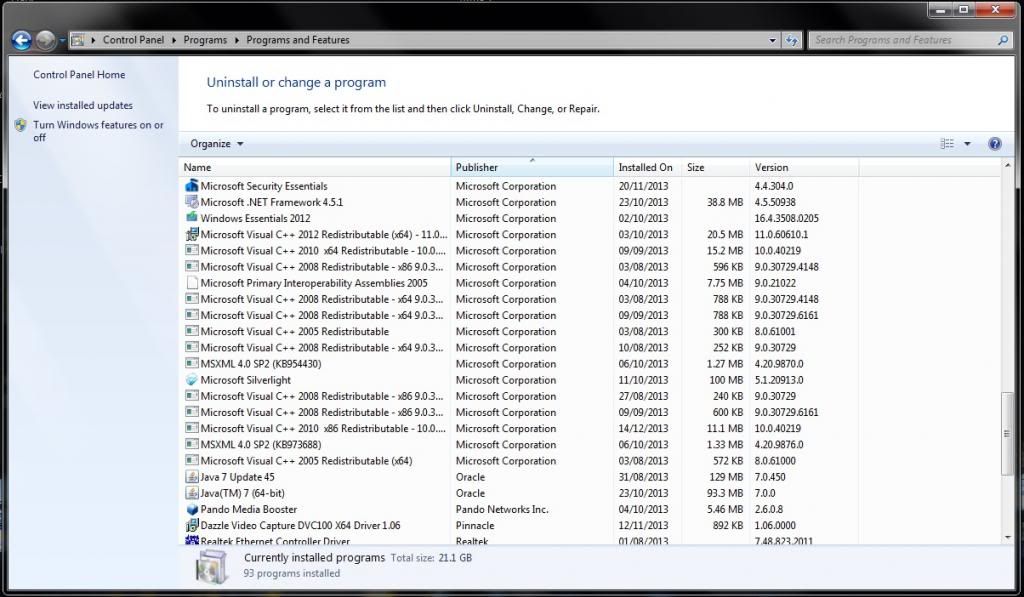The width and height of the screenshot is (1024, 597).
Task: Click the change view icon
Action: 947,144
